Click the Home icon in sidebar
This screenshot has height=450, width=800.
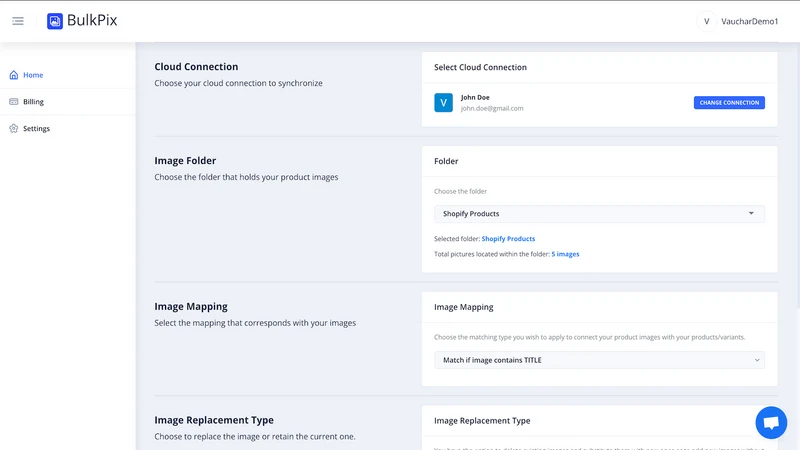click(14, 75)
